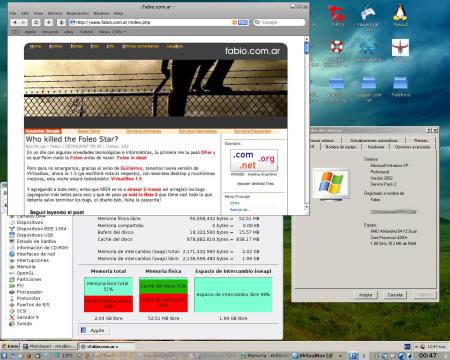Click the .com .org .net sponsor banner
The height and width of the screenshot is (360, 450).
(x=254, y=160)
